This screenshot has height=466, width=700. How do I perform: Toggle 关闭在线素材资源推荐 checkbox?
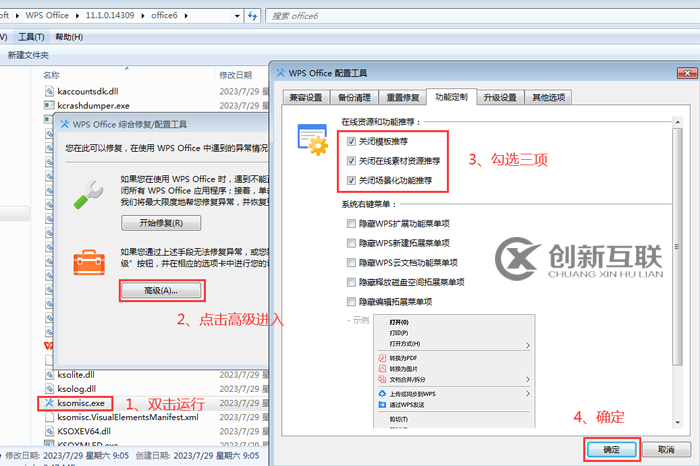point(351,161)
